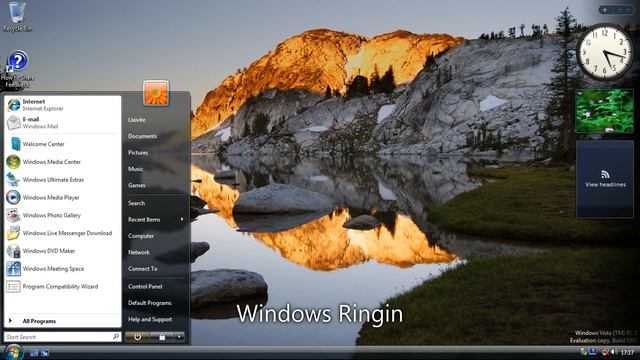The height and width of the screenshot is (360, 640).
Task: Open Windows Ultimate Extras
Action: (x=63, y=180)
